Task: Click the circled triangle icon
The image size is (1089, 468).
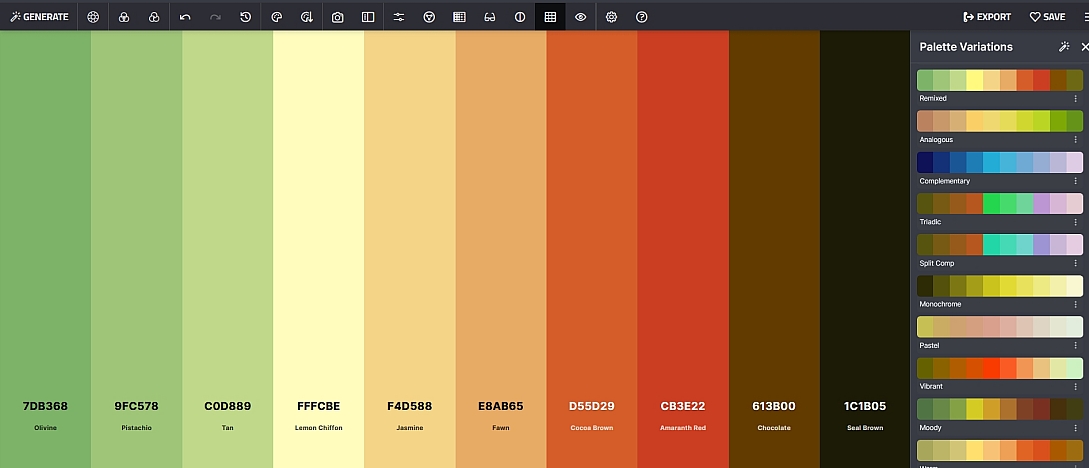Action: (x=429, y=17)
